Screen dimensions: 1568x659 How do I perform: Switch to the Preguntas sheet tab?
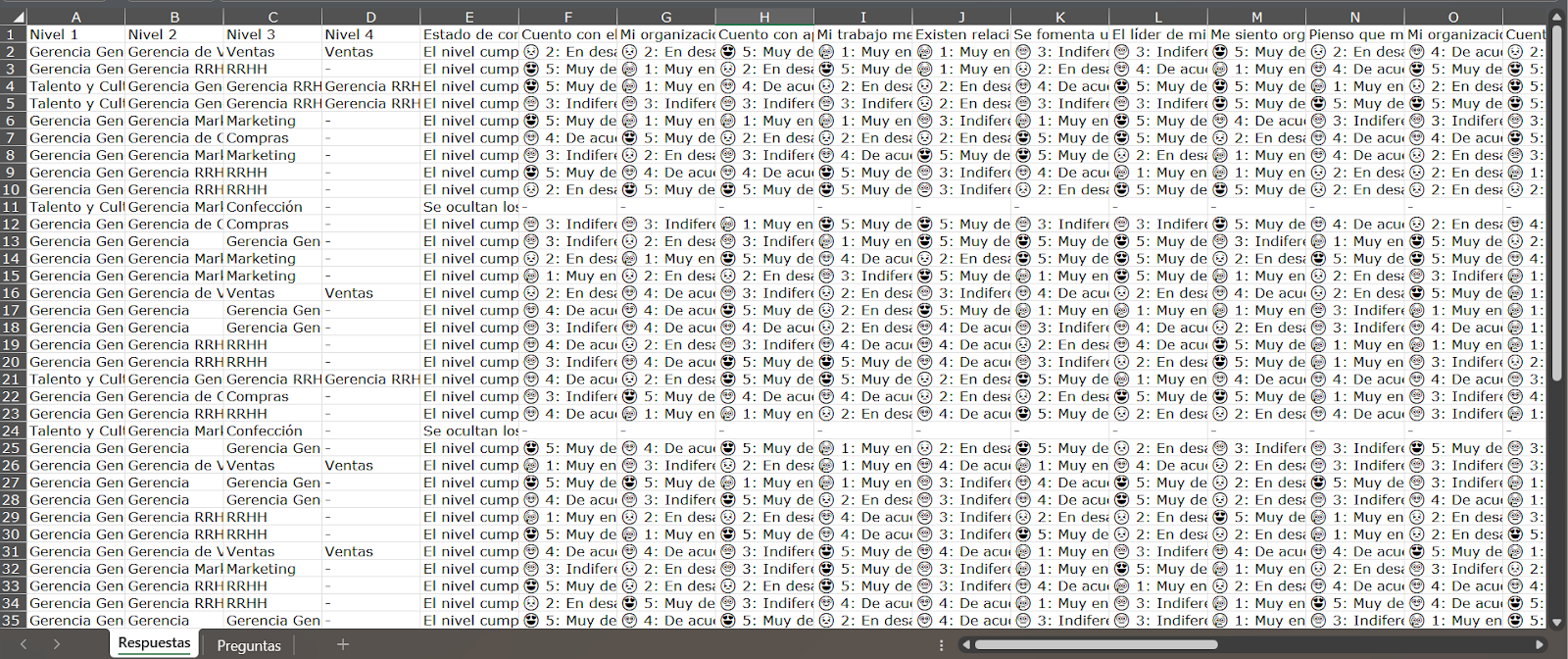(249, 645)
